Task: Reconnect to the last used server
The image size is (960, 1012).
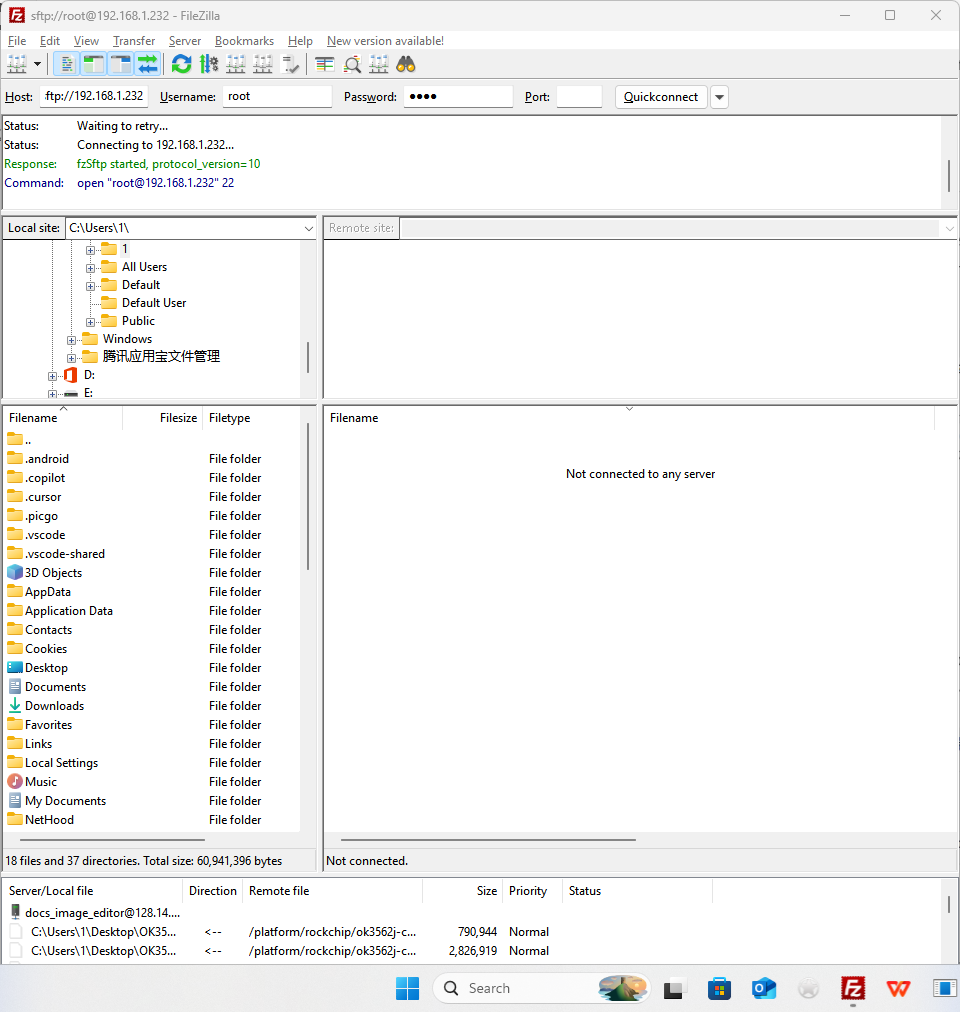Action: [290, 65]
